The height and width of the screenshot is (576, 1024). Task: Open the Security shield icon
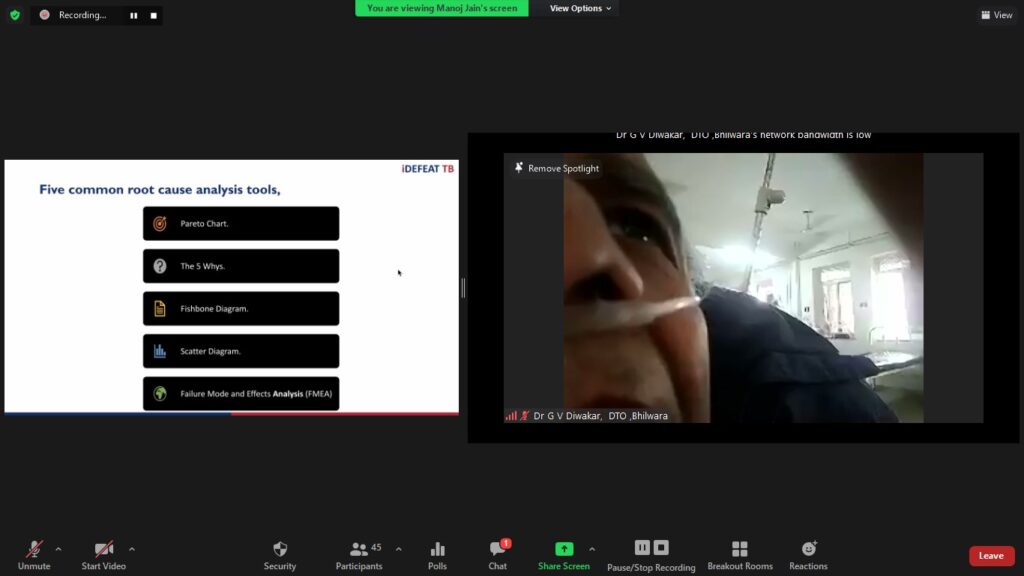click(x=280, y=549)
